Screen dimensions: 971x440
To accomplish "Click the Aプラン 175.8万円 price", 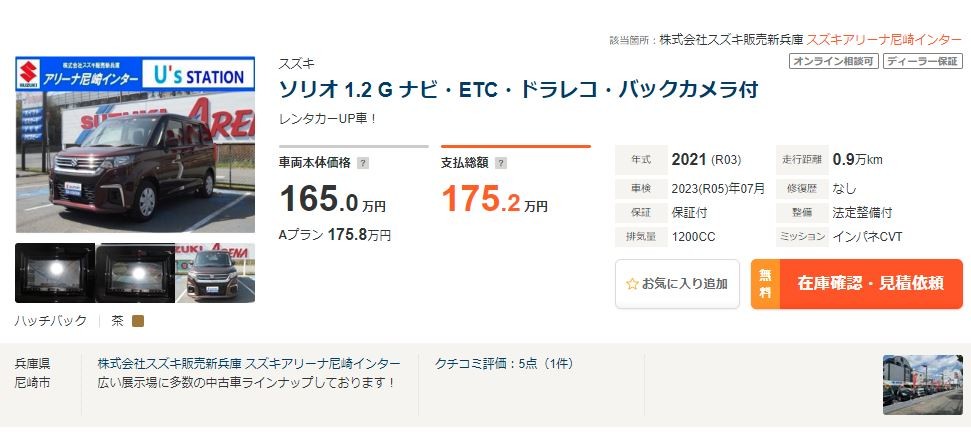I will click(334, 235).
